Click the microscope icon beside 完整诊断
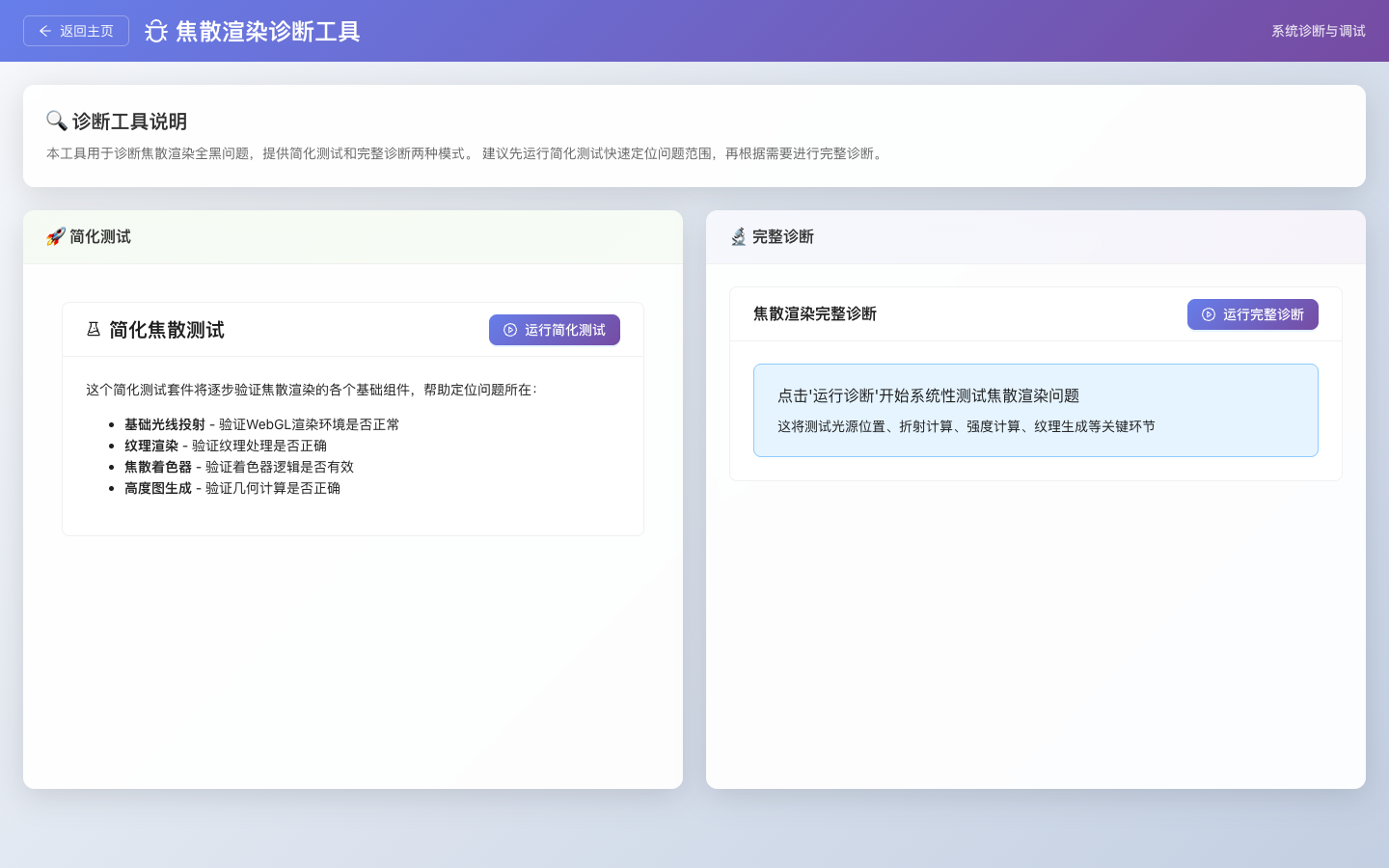Viewport: 1389px width, 868px height. pyautogui.click(x=739, y=236)
